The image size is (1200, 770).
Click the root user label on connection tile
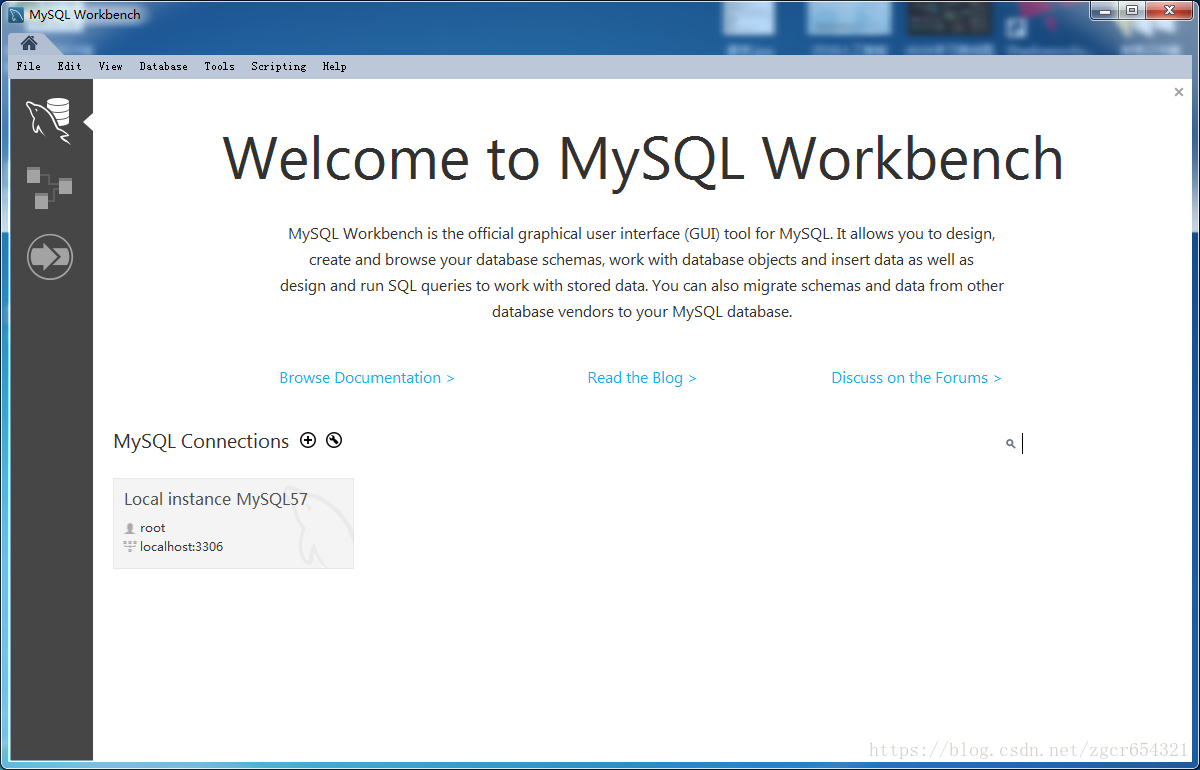[x=153, y=528]
